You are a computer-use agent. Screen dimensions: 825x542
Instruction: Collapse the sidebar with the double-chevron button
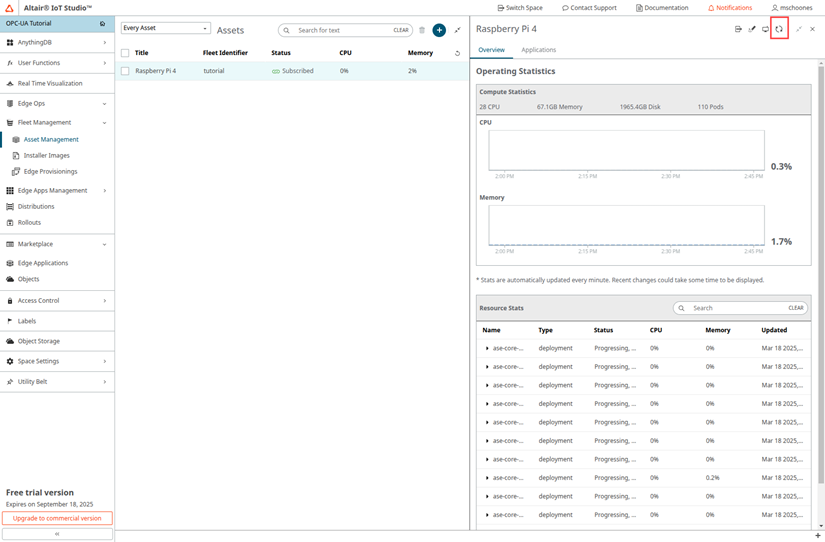coord(57,534)
